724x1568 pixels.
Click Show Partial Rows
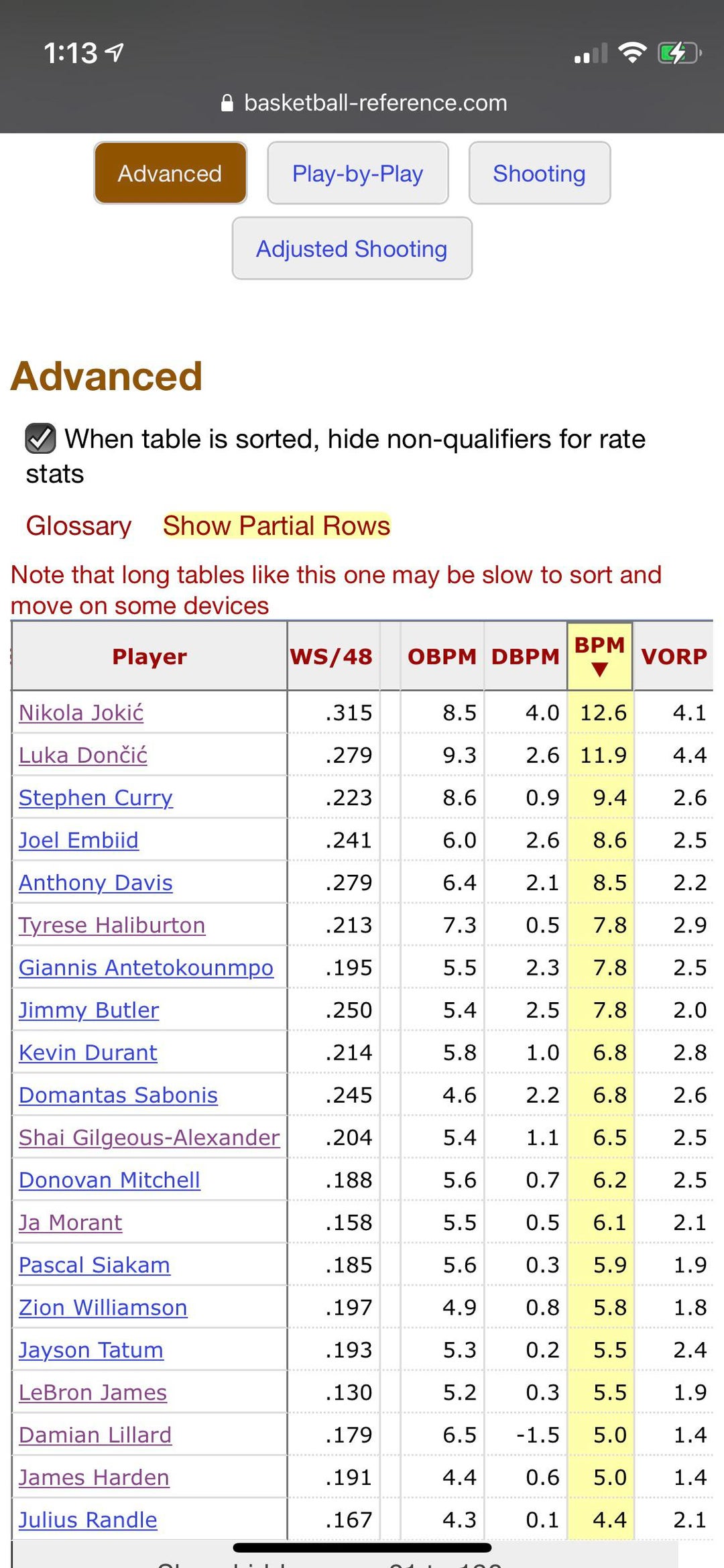(x=276, y=526)
